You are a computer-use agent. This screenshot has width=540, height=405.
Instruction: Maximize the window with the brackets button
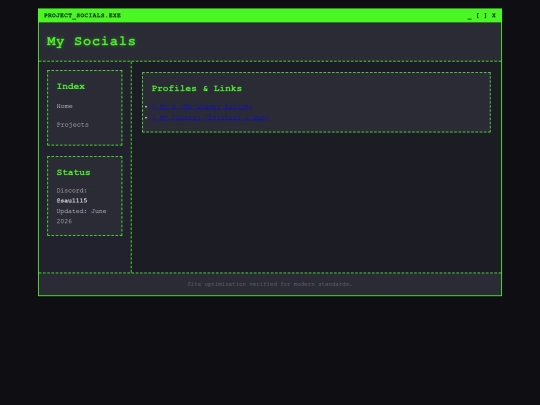[x=481, y=15]
